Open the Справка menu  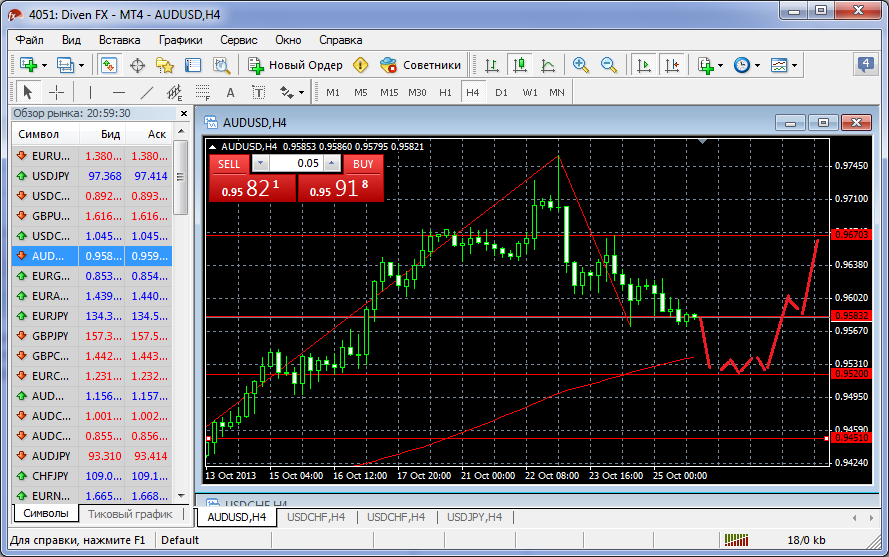pyautogui.click(x=340, y=40)
